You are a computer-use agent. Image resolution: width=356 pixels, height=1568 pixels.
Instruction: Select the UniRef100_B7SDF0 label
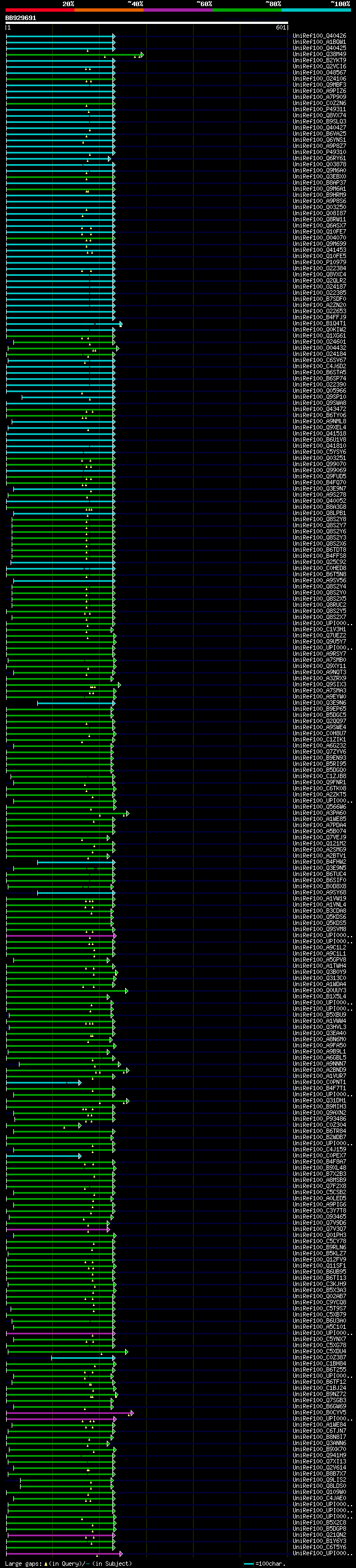[x=319, y=299]
